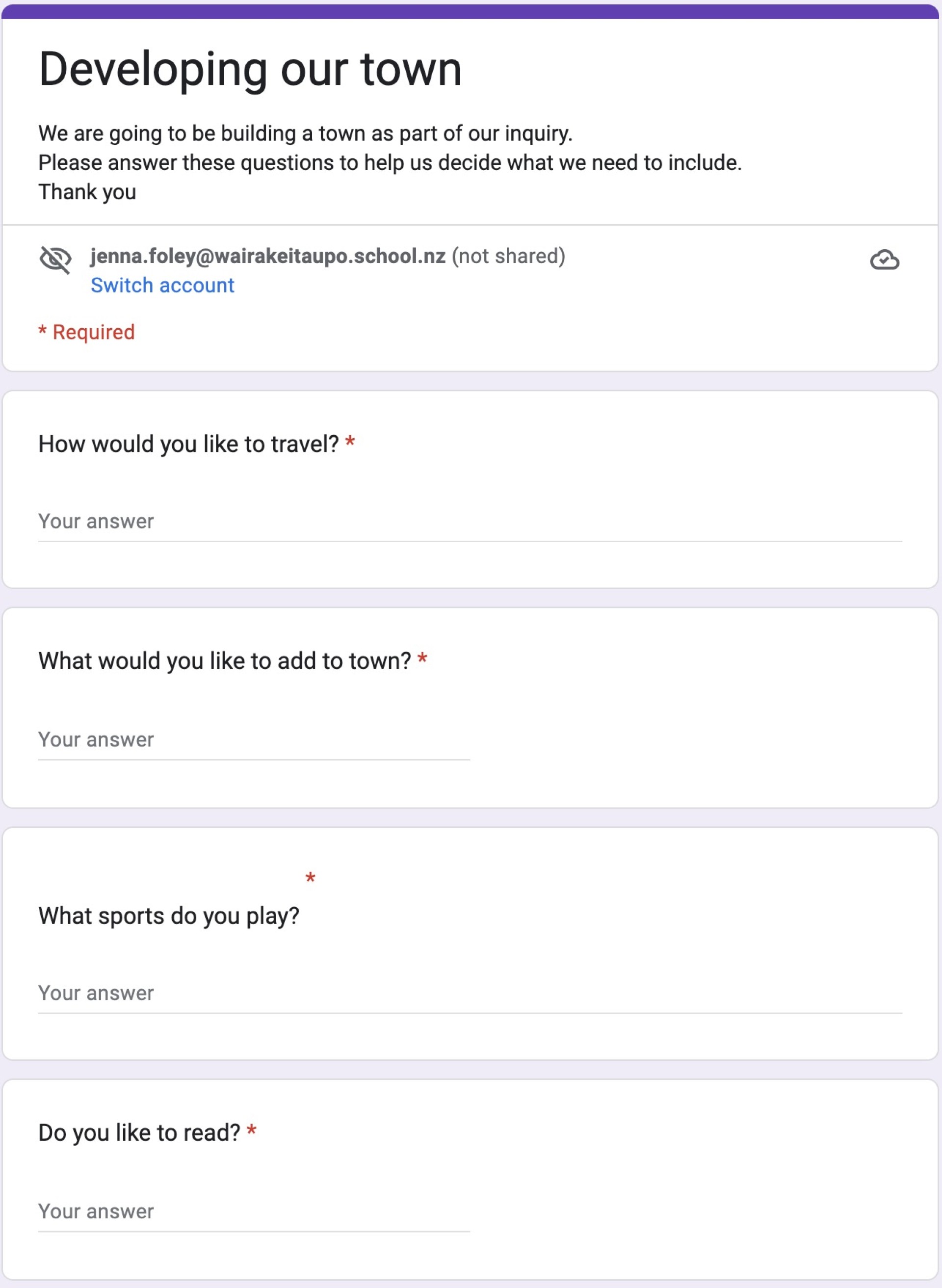The width and height of the screenshot is (942, 1288).
Task: Click the red asterisk beside the travel question
Action: tap(350, 442)
